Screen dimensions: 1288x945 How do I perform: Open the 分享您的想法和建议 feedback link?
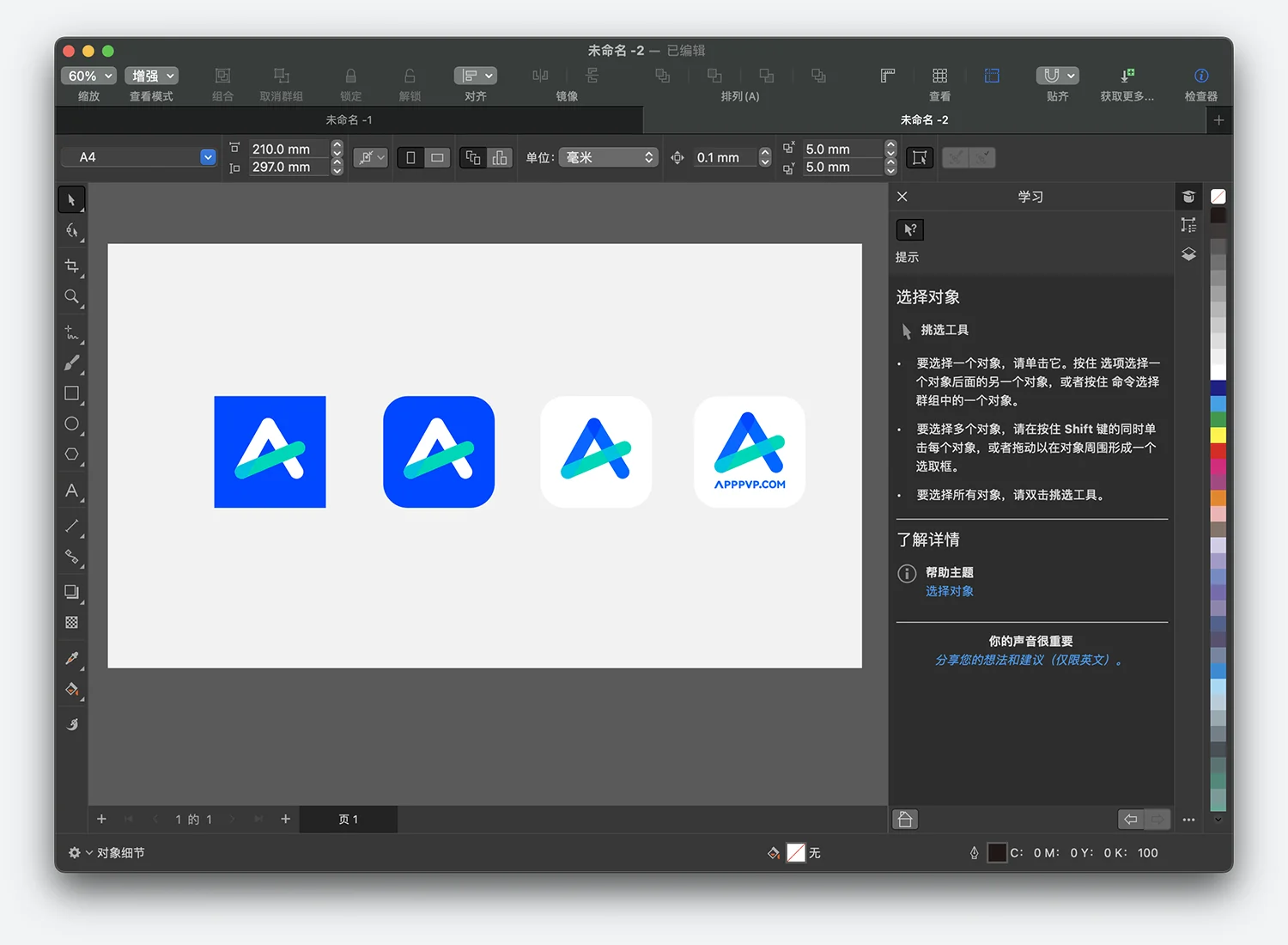[x=1029, y=660]
